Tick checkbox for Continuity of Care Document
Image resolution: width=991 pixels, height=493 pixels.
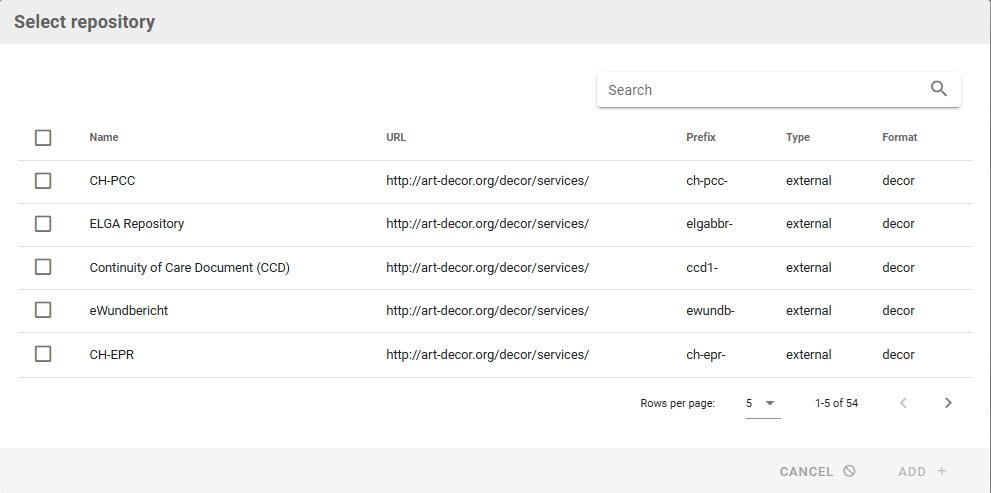pyautogui.click(x=43, y=267)
